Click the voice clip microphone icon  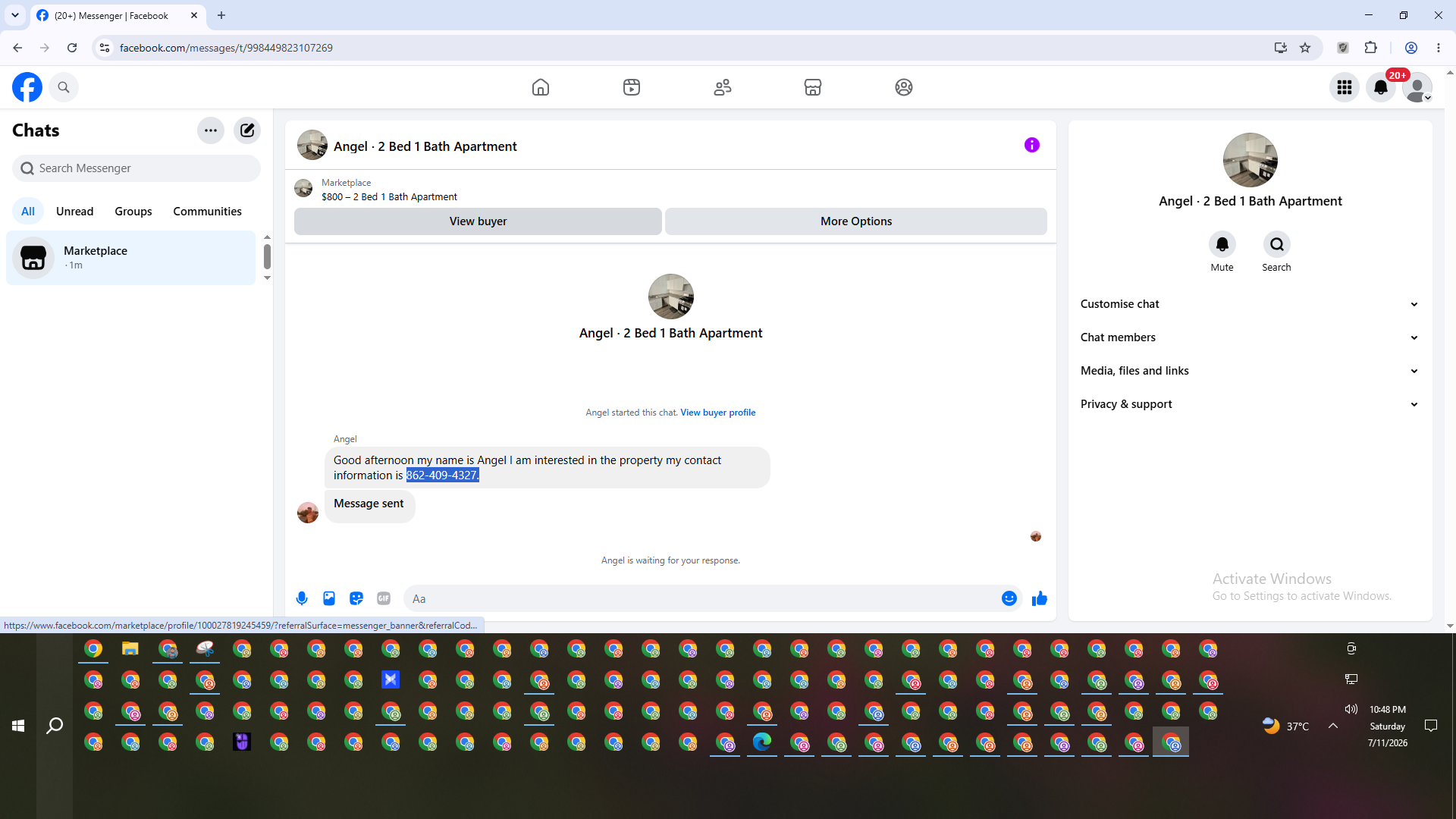pyautogui.click(x=302, y=598)
